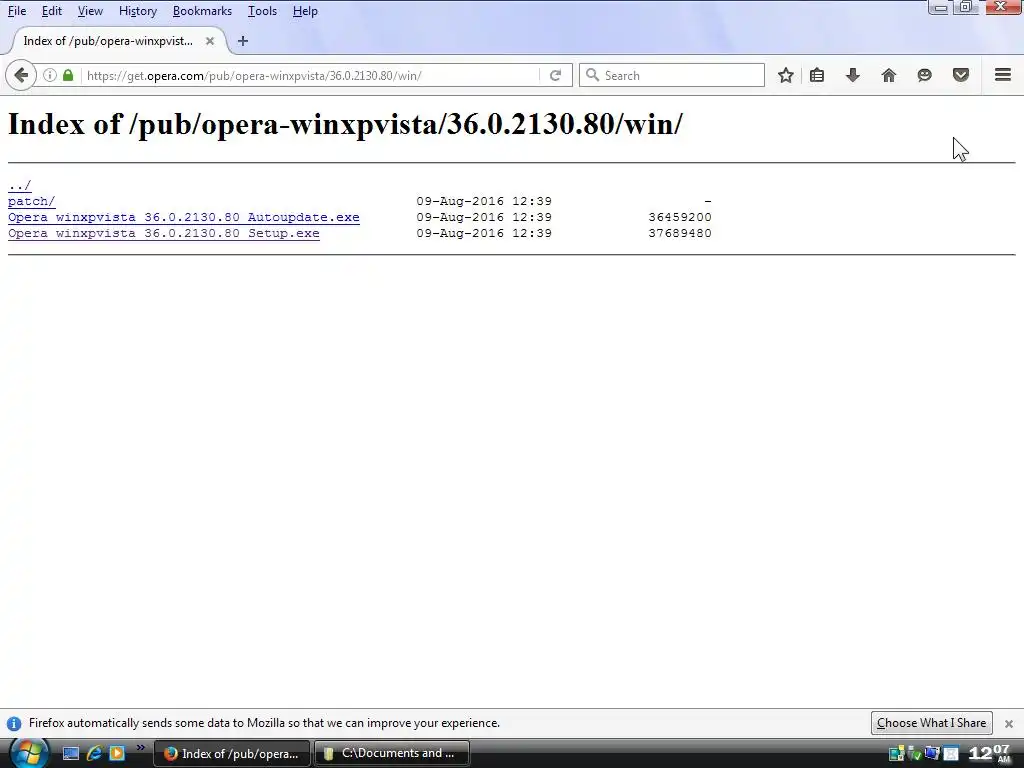Image resolution: width=1024 pixels, height=768 pixels.
Task: Click the file size value 37689480
Action: click(680, 233)
